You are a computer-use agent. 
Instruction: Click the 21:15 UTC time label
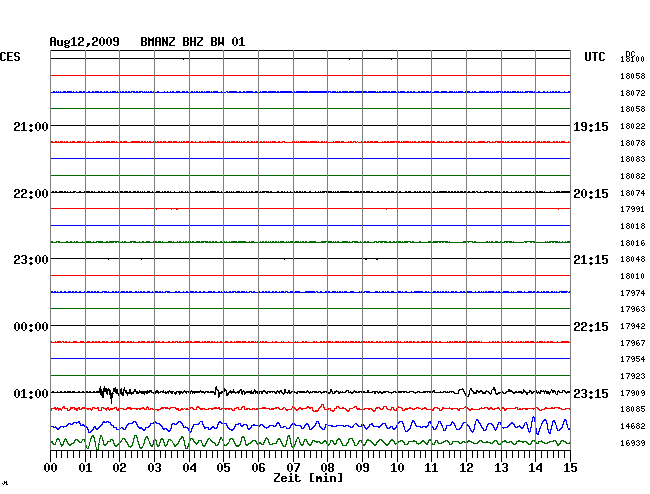pyautogui.click(x=591, y=260)
